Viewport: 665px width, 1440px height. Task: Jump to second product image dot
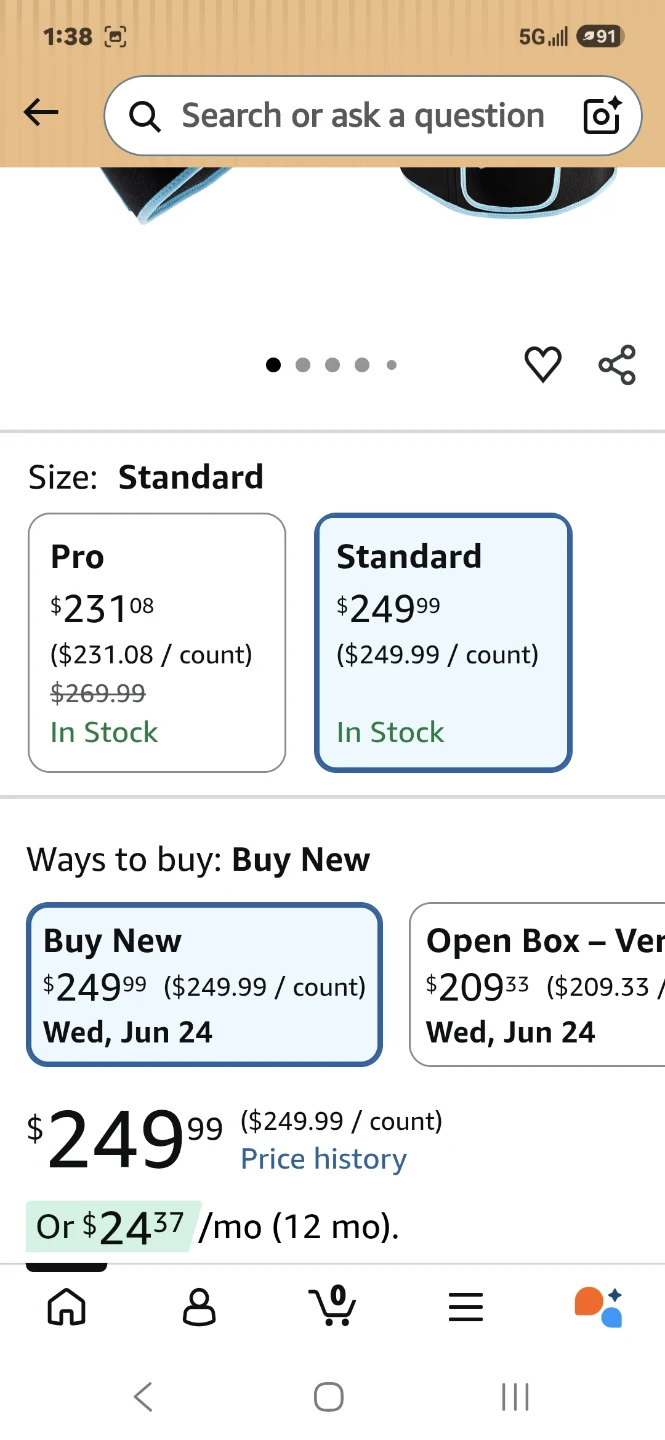303,365
